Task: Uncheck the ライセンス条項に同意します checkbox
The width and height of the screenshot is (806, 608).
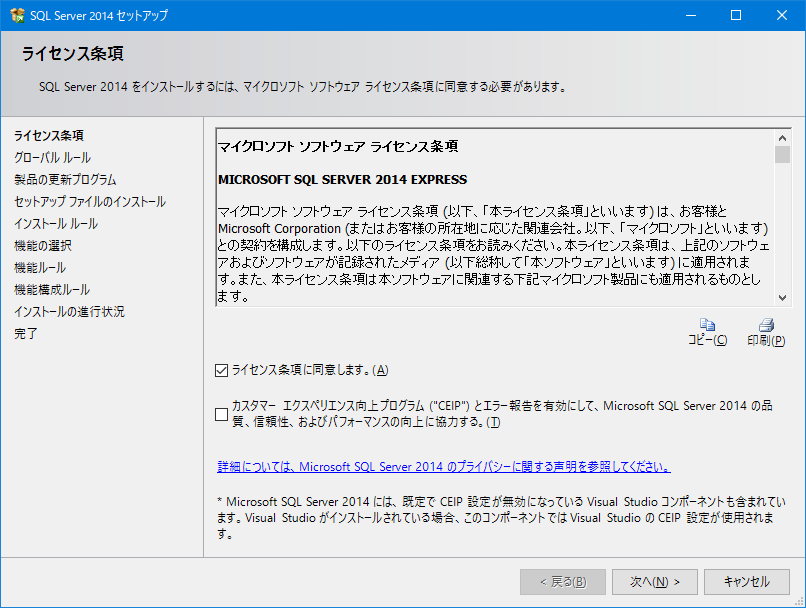Action: tap(222, 370)
